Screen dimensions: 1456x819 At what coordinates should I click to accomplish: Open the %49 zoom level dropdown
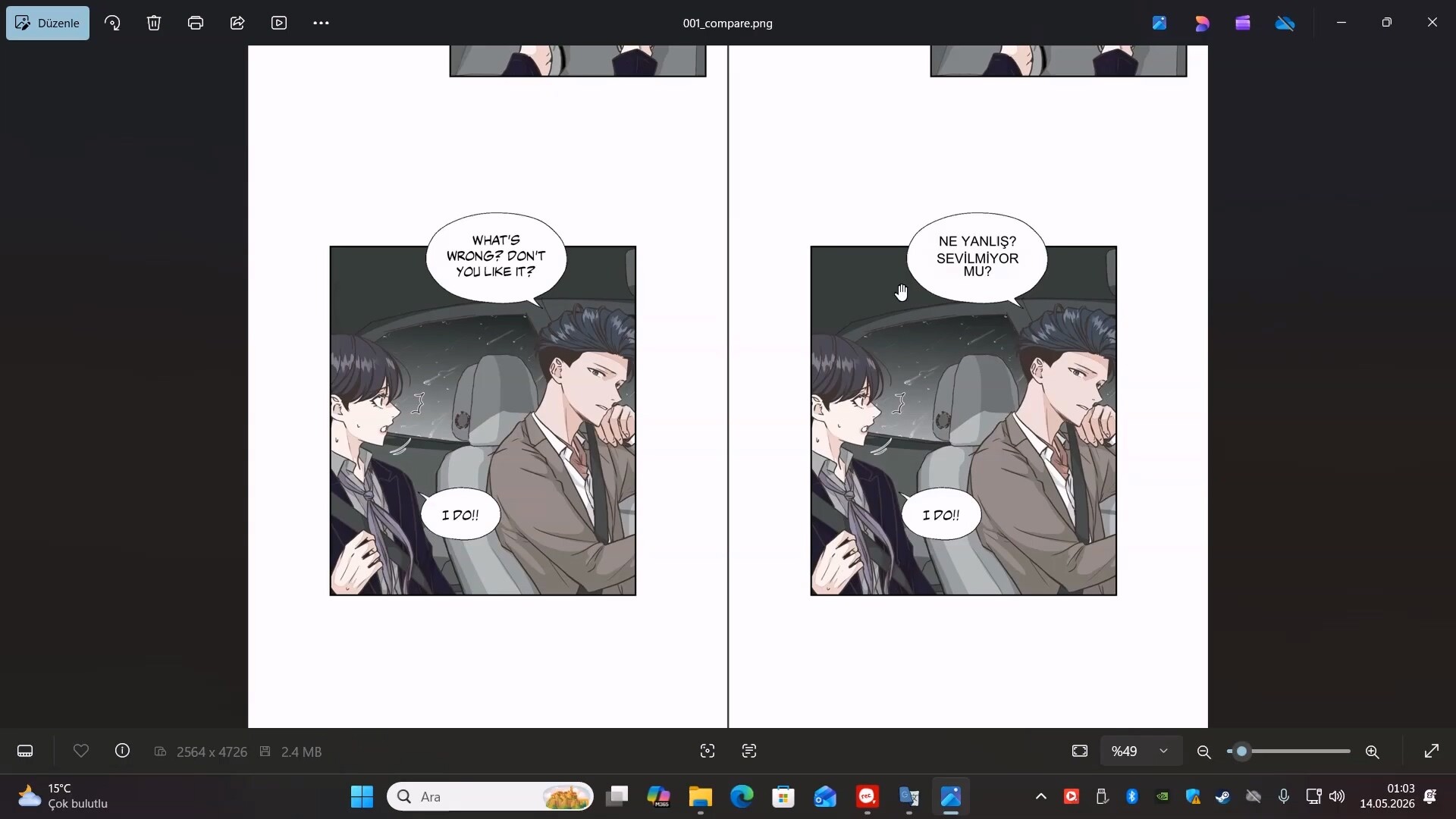(1141, 751)
